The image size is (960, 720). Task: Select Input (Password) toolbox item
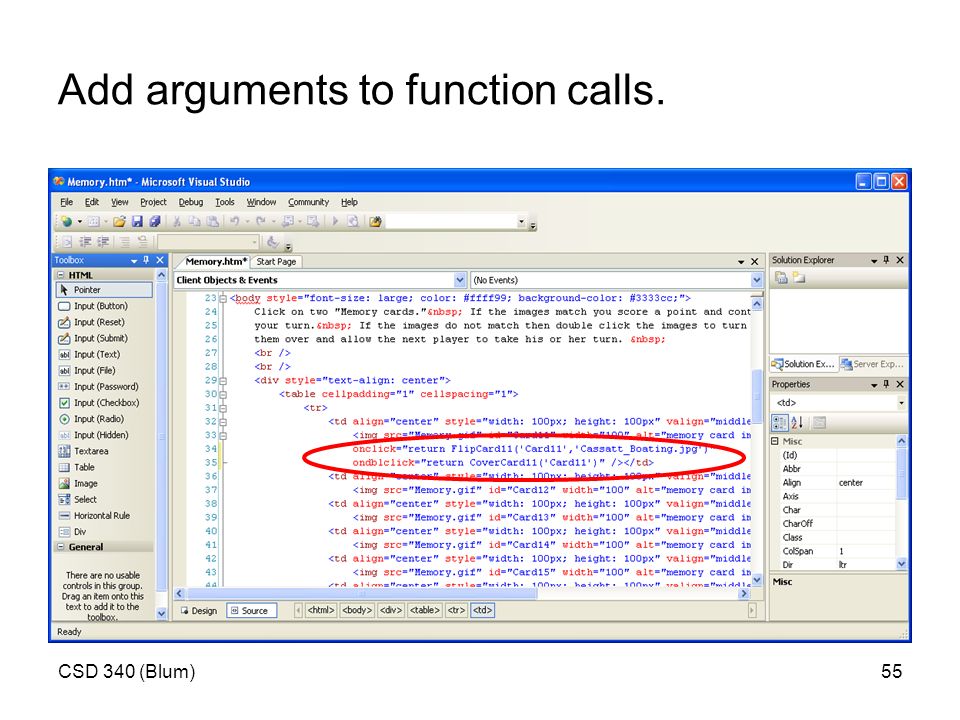[x=104, y=387]
